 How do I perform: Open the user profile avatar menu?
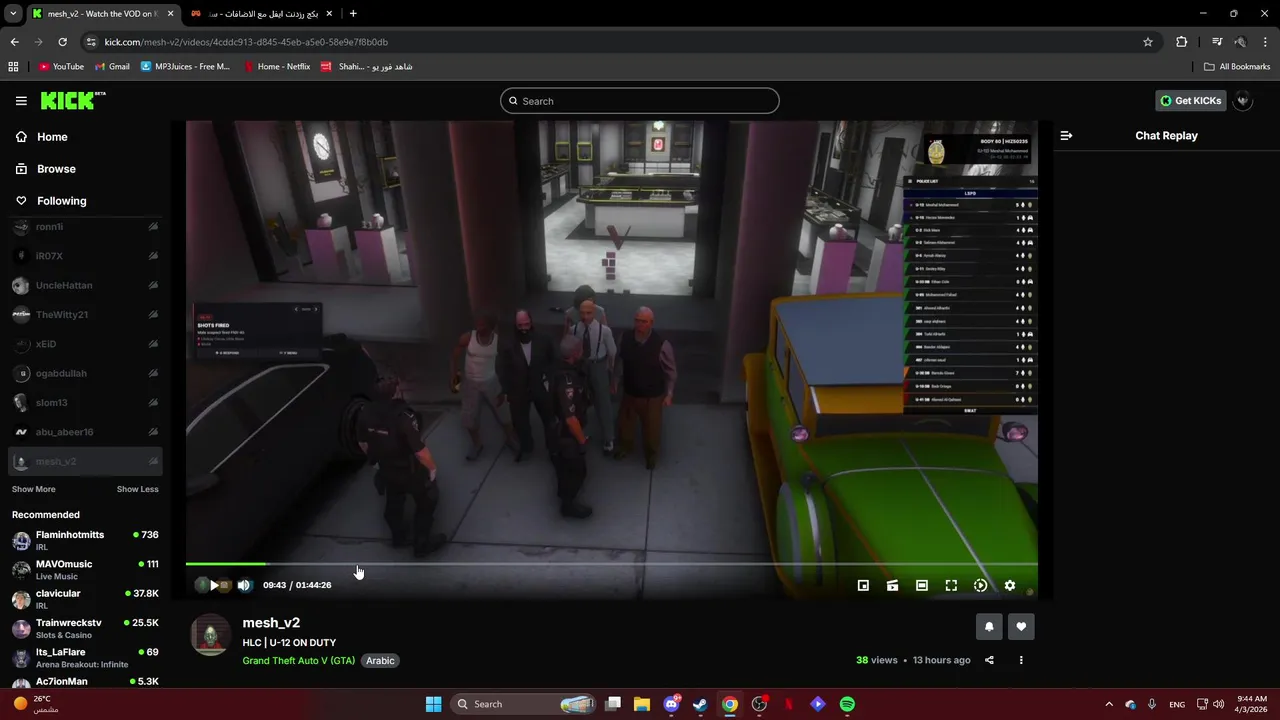point(1243,101)
